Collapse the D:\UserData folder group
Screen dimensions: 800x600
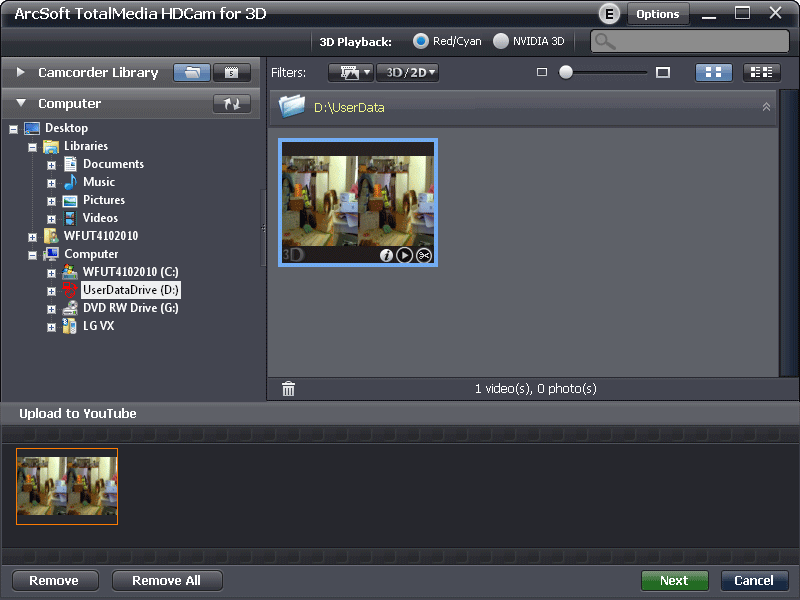(x=766, y=107)
